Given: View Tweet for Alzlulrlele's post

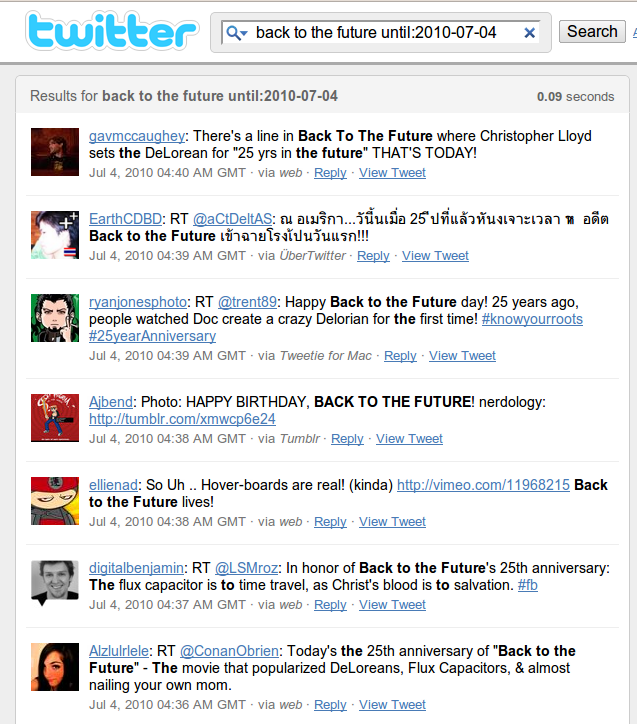Looking at the screenshot, I should (392, 705).
